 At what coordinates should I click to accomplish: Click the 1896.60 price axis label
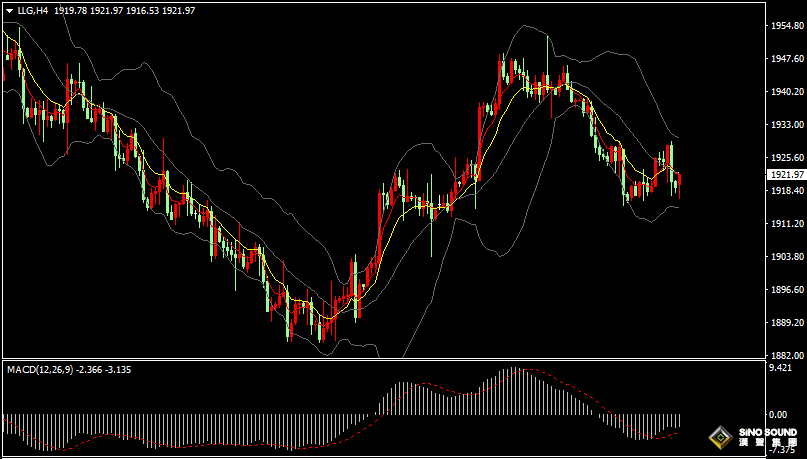[785, 290]
